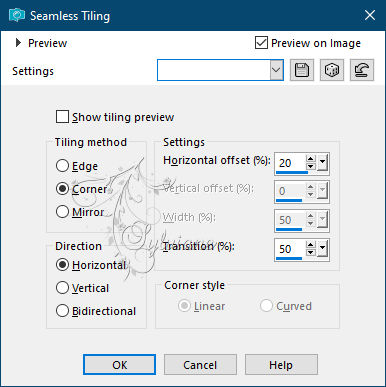Decrease Transition value with down spinner arrow
The image size is (386, 387).
(x=311, y=252)
